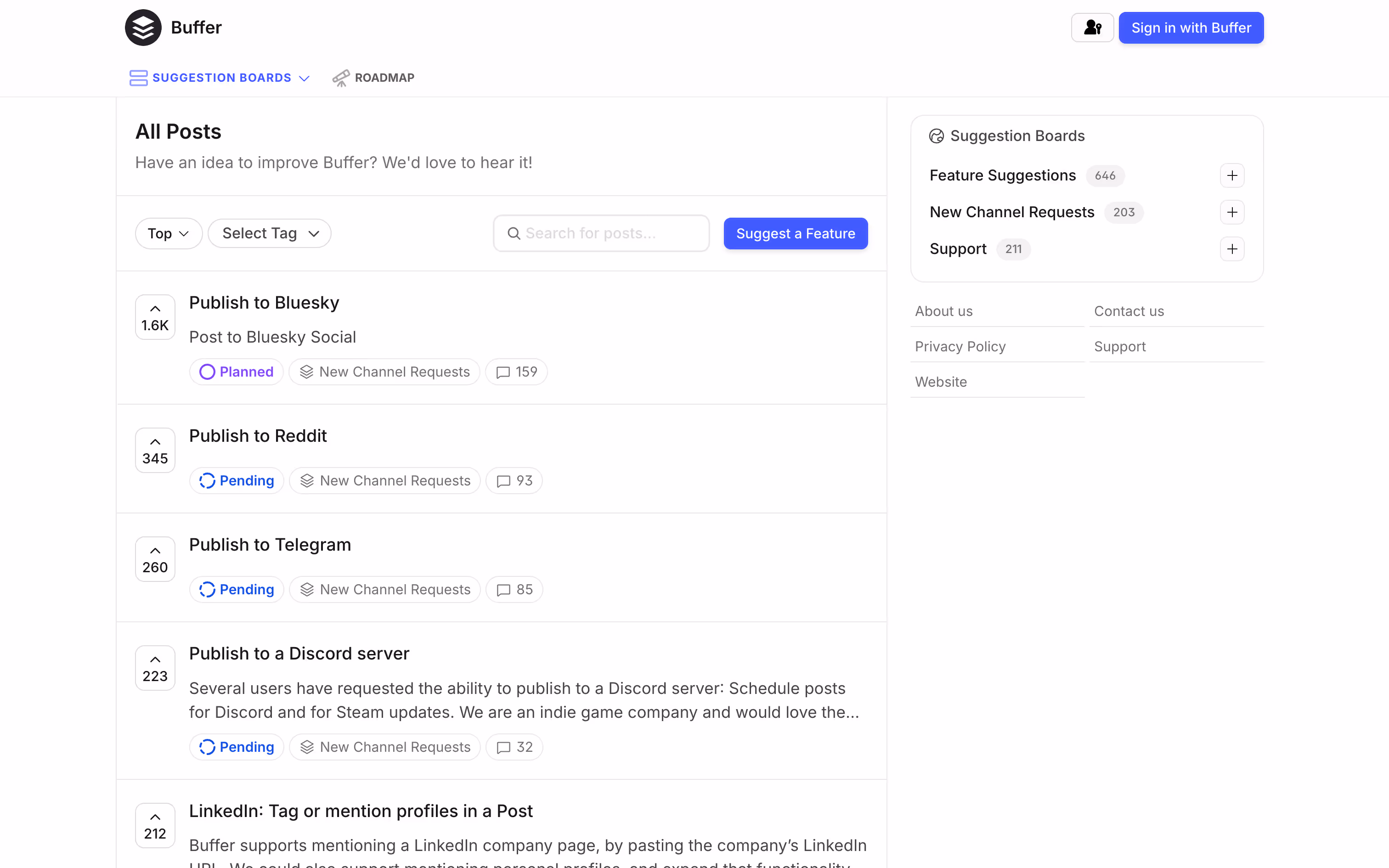The image size is (1389, 868).
Task: Click the plus next to New Channel Requests
Action: click(x=1232, y=212)
